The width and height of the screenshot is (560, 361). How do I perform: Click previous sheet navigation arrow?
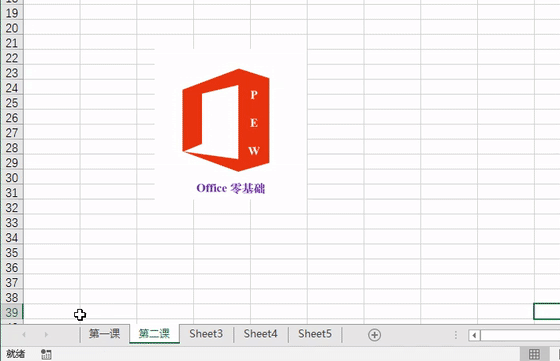[24, 335]
